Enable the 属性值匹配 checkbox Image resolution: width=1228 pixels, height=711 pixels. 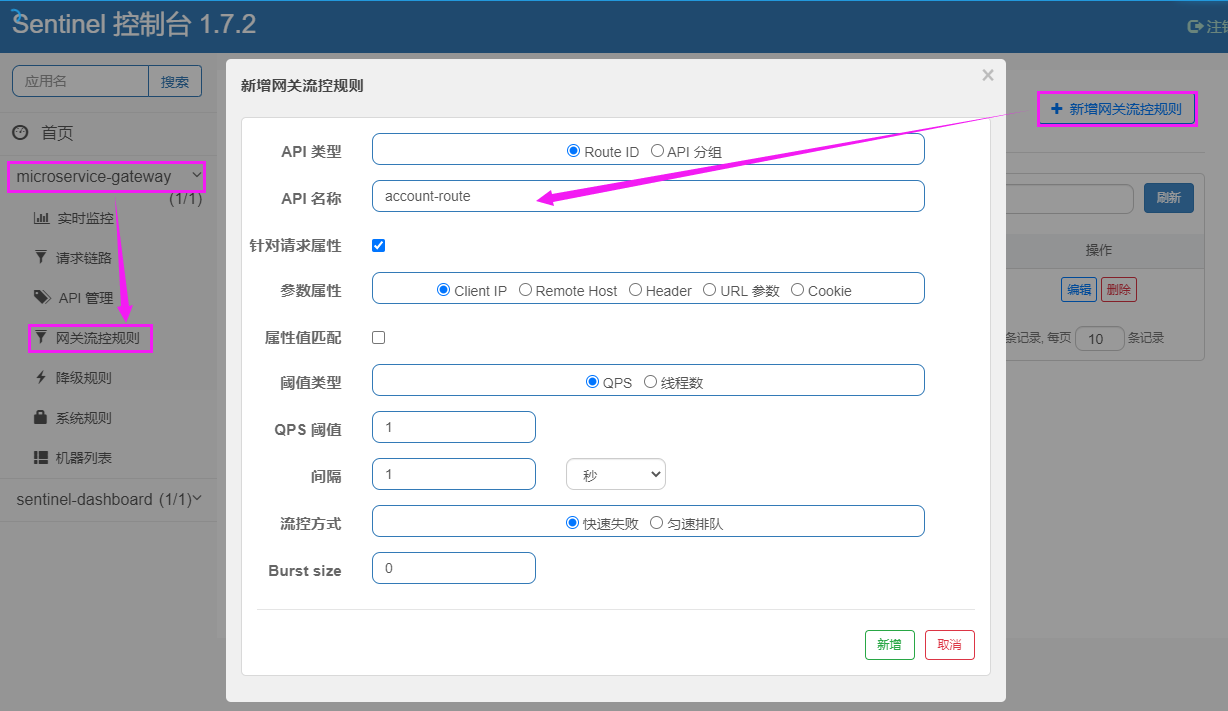(378, 337)
